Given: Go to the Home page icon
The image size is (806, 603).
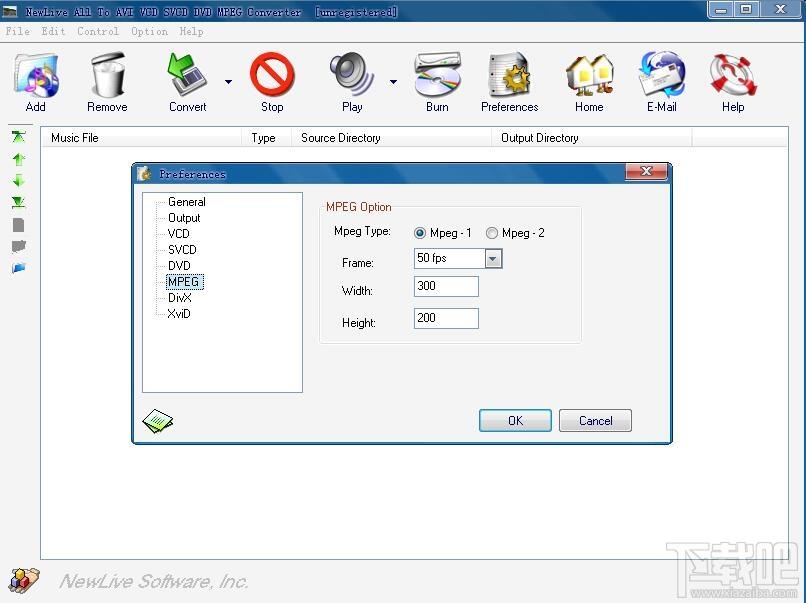Looking at the screenshot, I should tap(589, 76).
